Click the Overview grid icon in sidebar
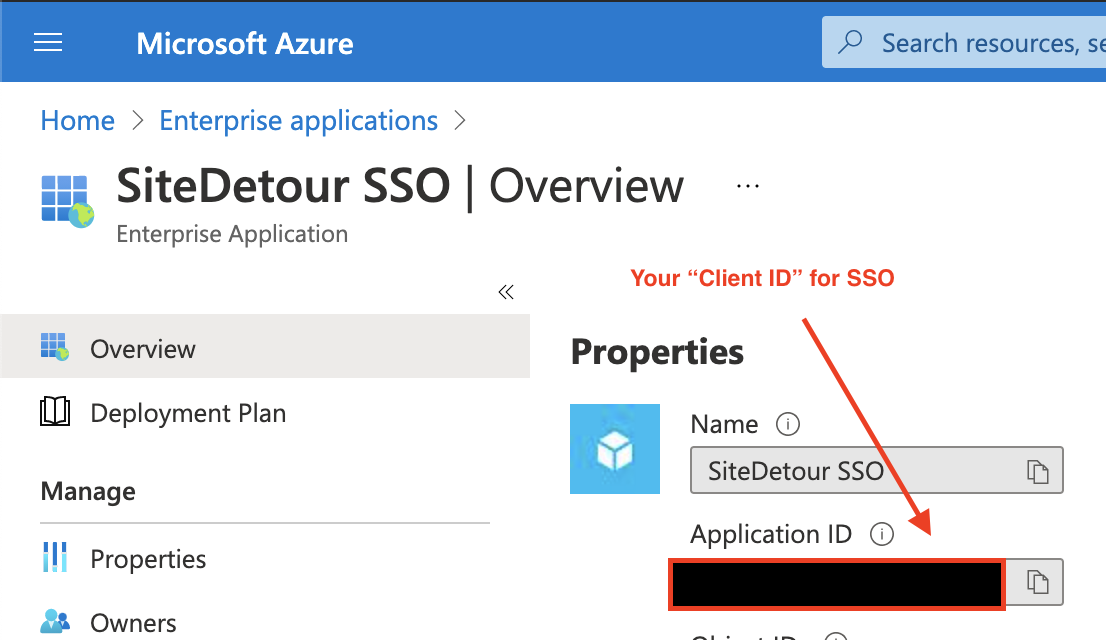The image size is (1106, 640). pyautogui.click(x=55, y=346)
